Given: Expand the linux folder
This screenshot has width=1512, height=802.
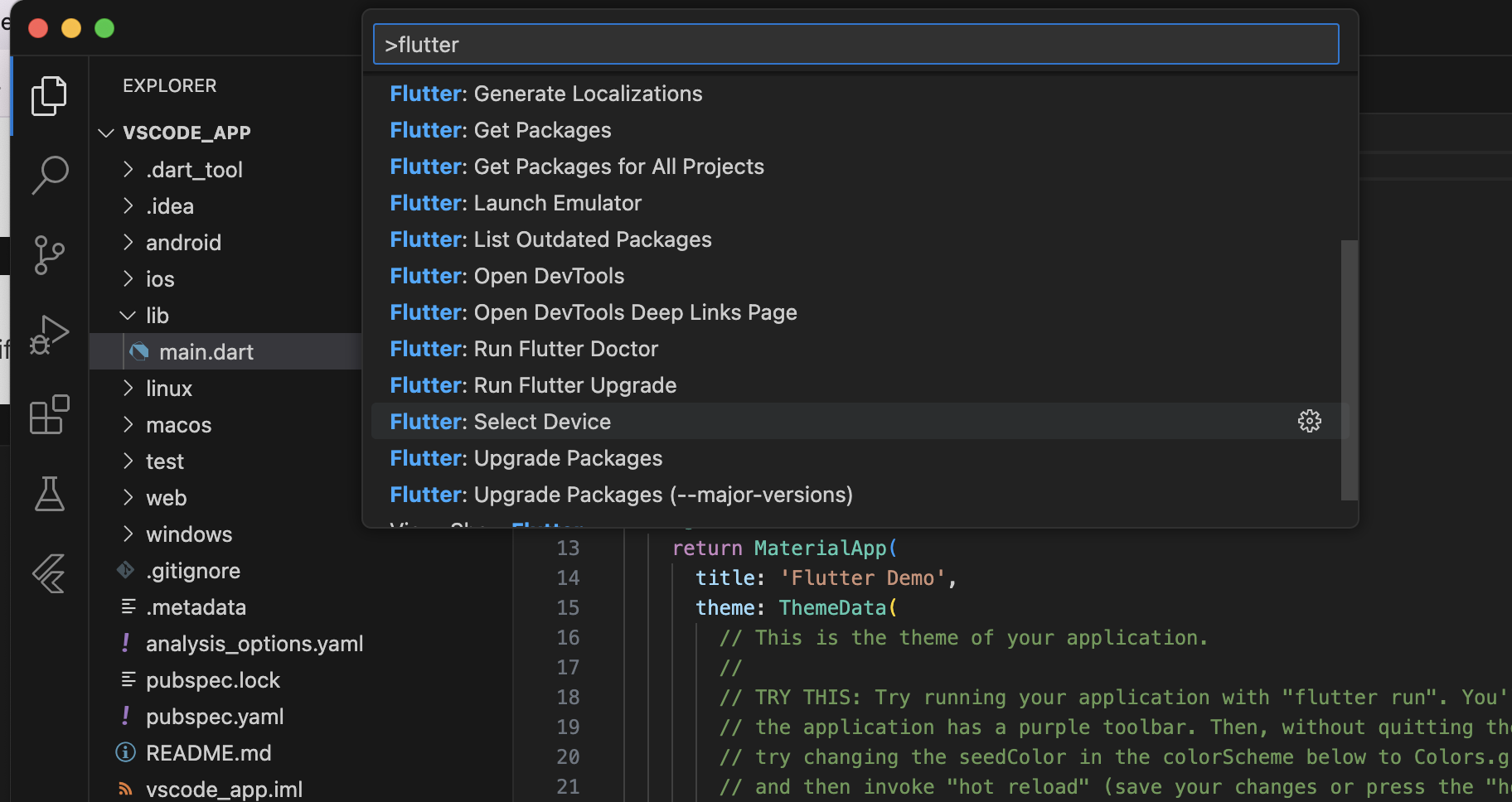Looking at the screenshot, I should tap(128, 388).
